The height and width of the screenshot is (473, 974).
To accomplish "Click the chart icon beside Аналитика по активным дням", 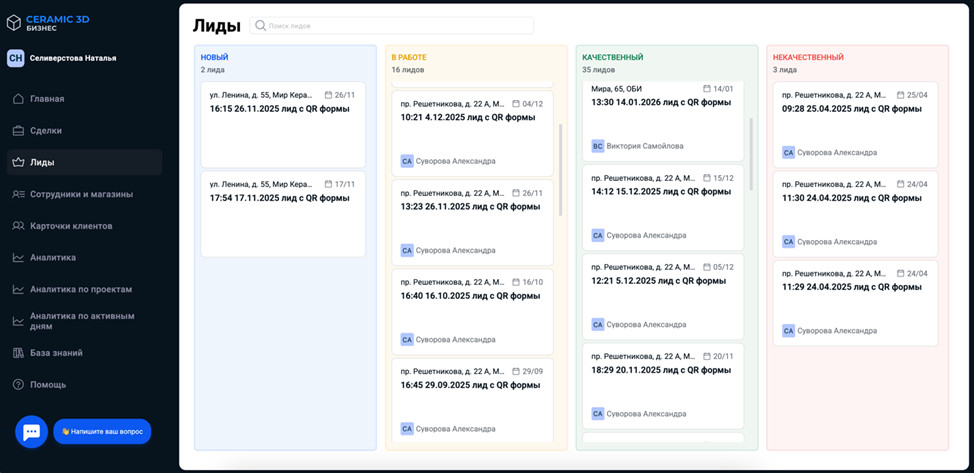I will [19, 321].
